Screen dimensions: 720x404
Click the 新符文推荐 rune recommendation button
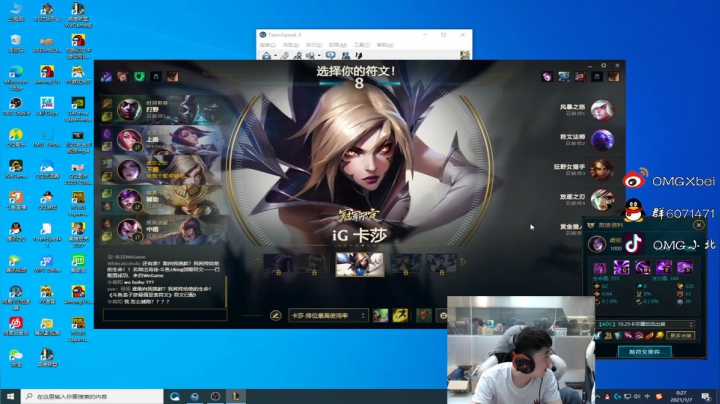644,352
